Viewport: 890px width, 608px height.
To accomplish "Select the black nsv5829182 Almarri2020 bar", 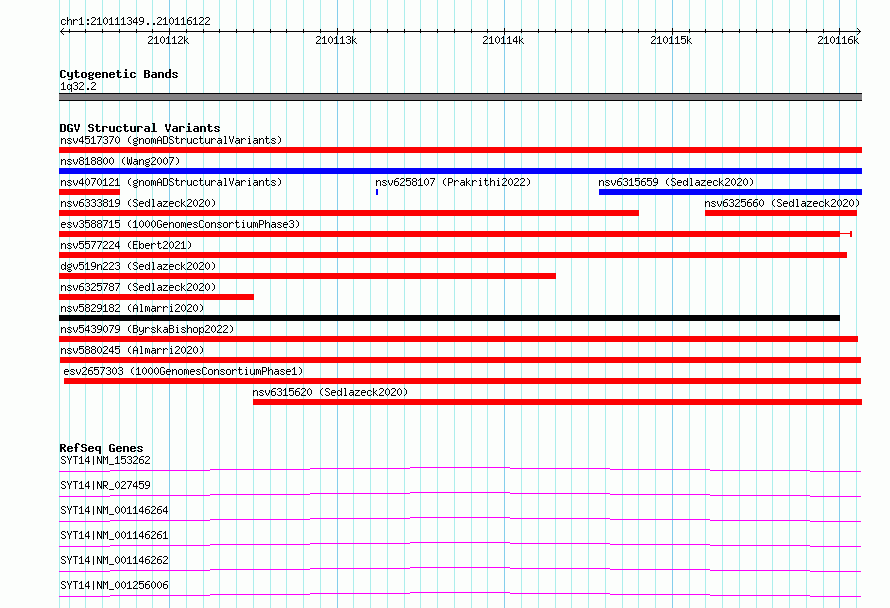I will point(450,318).
